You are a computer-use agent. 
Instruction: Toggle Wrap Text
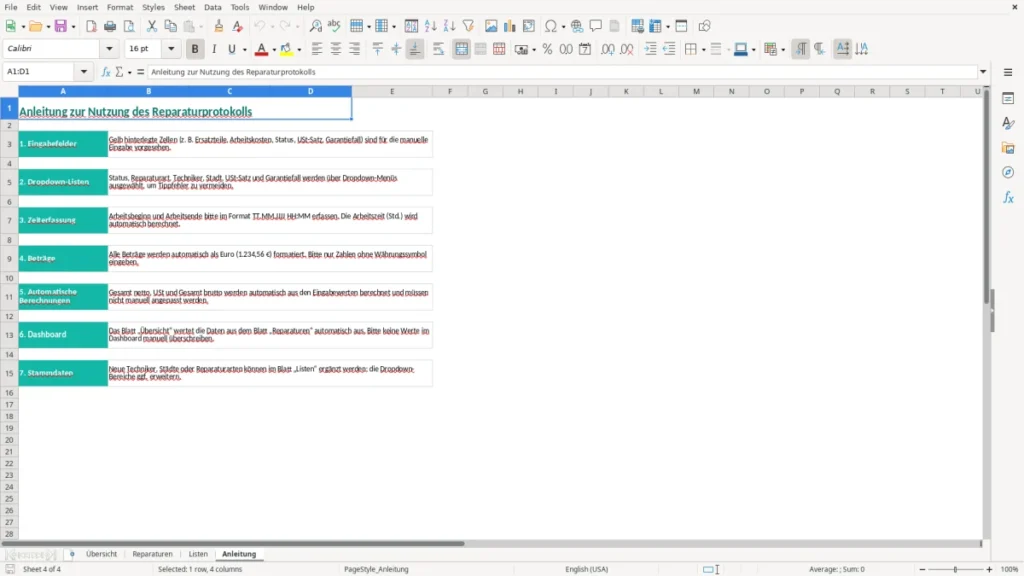438,49
